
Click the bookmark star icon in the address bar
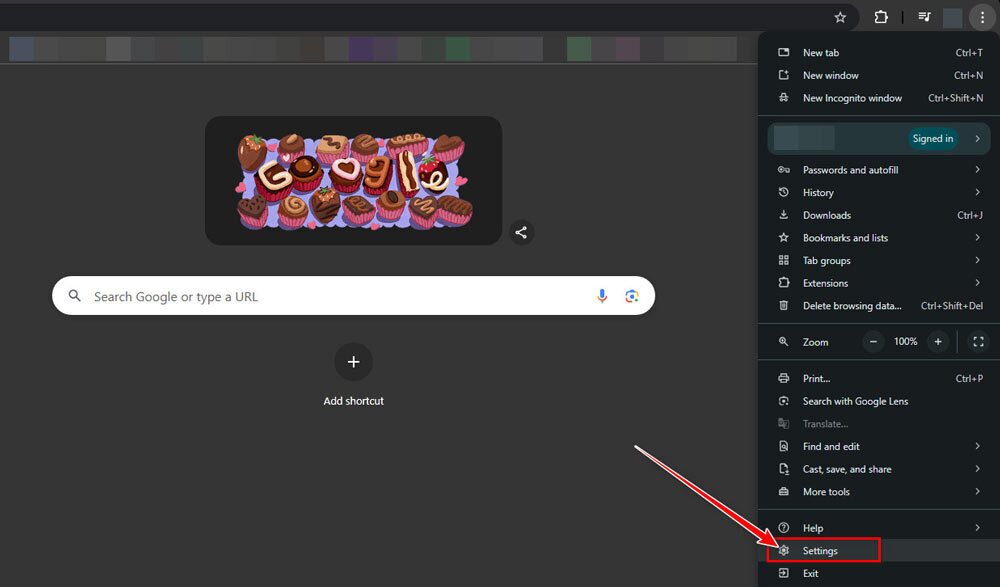pyautogui.click(x=840, y=18)
